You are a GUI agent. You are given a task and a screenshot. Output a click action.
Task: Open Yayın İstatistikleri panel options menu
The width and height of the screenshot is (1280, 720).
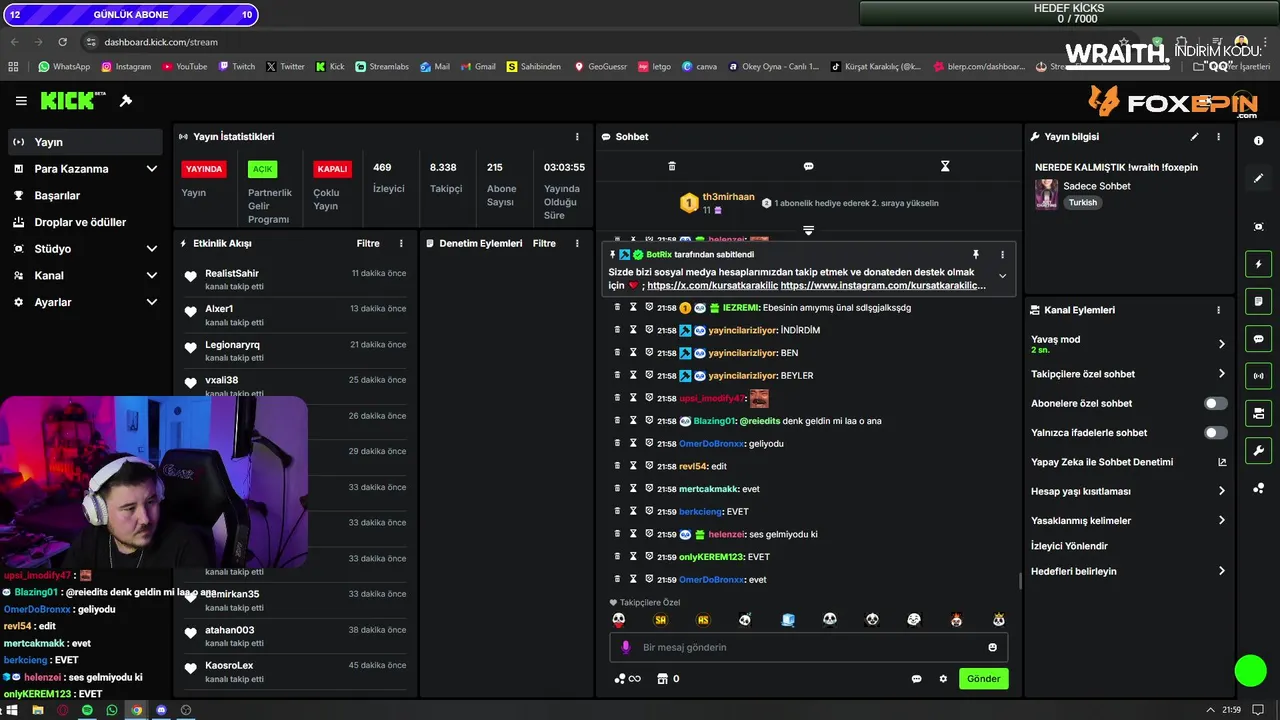tap(577, 137)
